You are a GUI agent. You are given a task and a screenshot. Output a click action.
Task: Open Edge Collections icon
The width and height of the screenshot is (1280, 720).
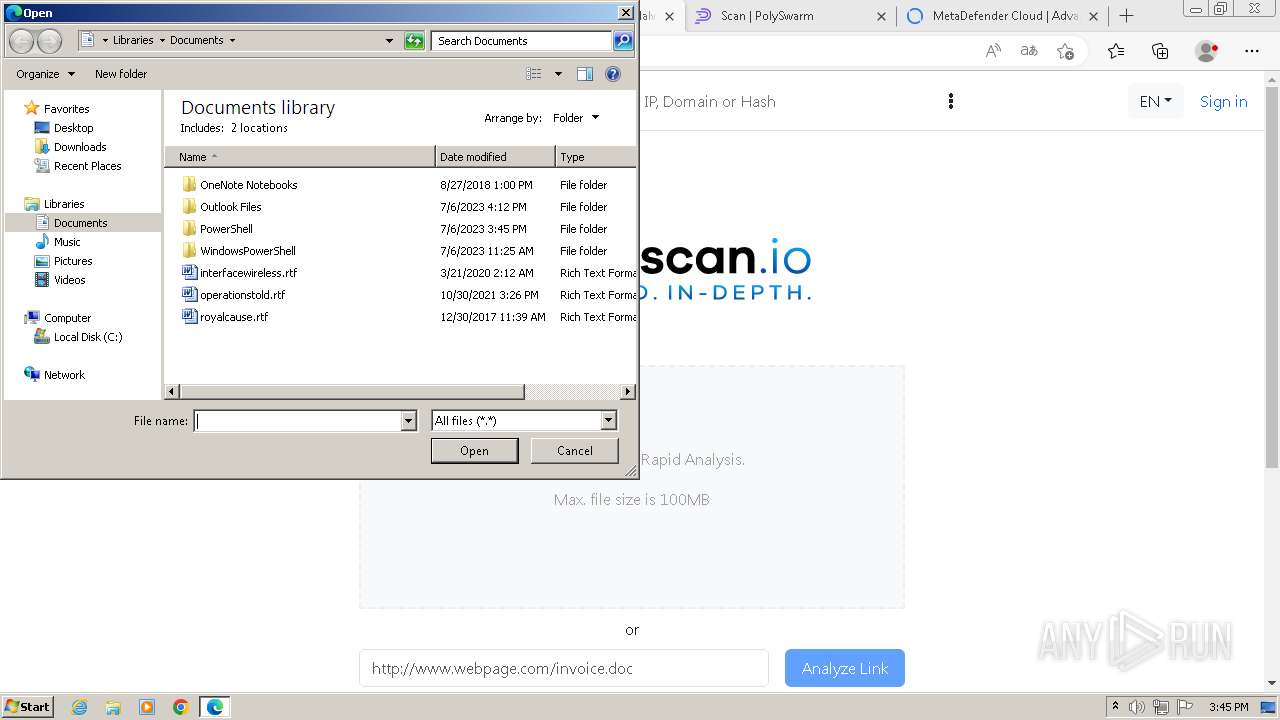point(1160,51)
